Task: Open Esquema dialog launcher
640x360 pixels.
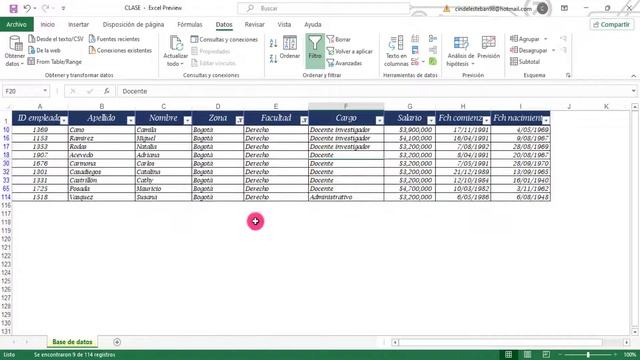Action: click(x=568, y=75)
